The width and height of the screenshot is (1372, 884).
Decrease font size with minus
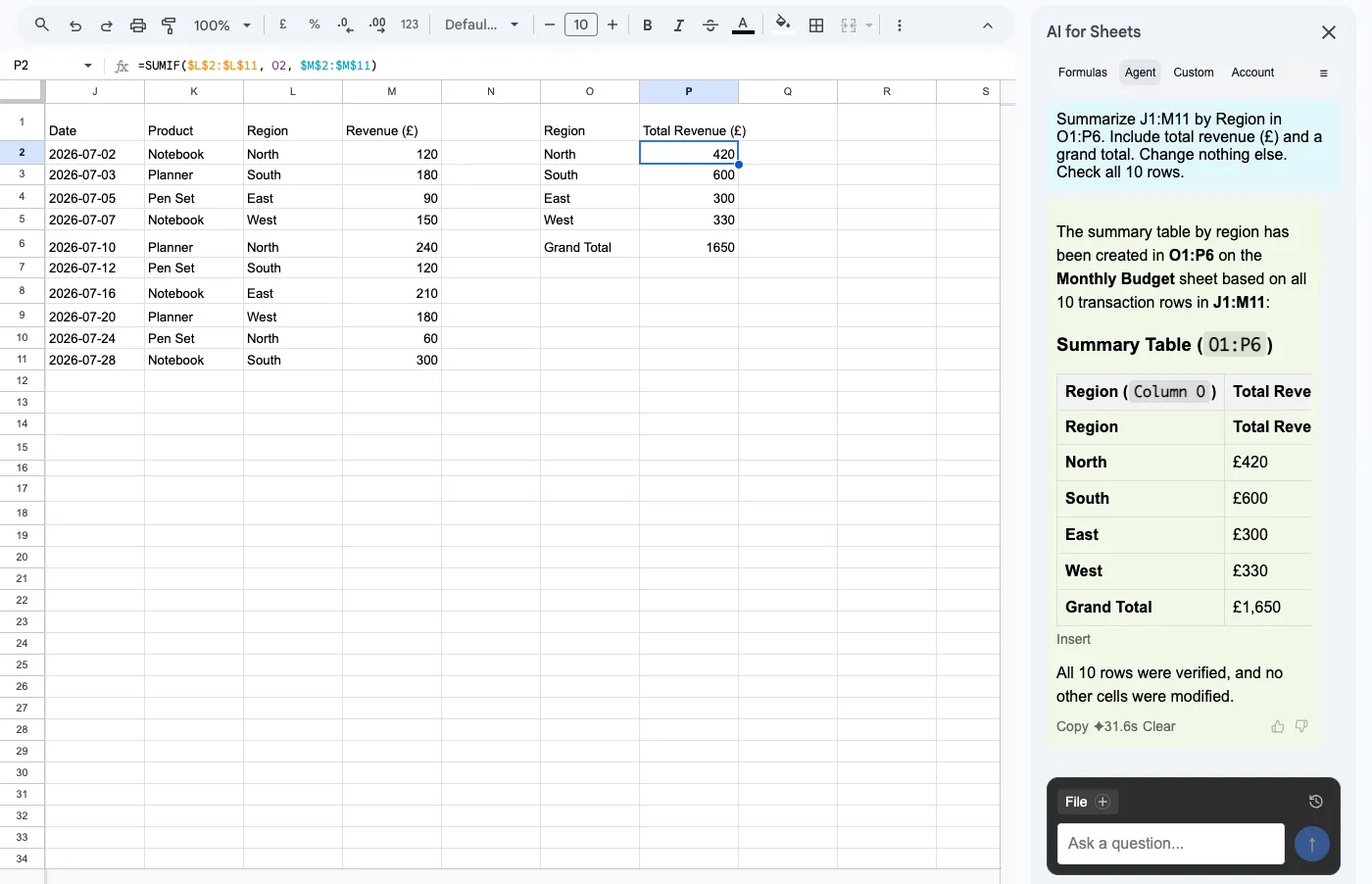pos(550,25)
